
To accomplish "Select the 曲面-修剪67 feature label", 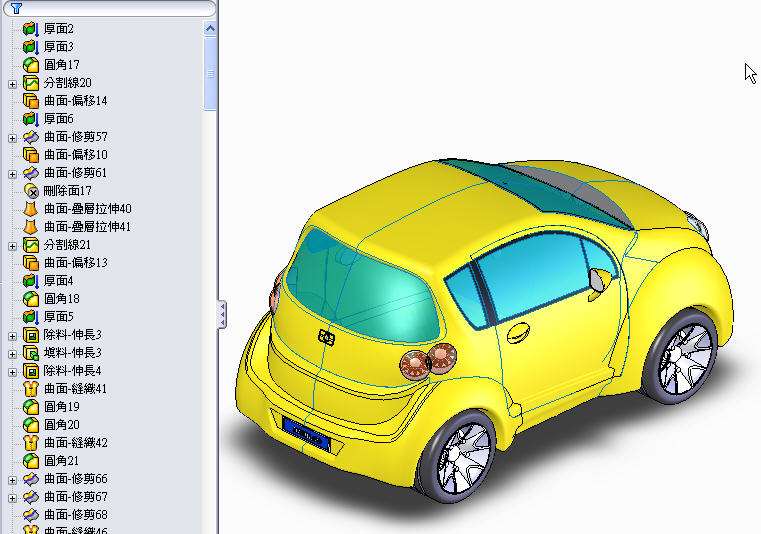I will coord(76,497).
